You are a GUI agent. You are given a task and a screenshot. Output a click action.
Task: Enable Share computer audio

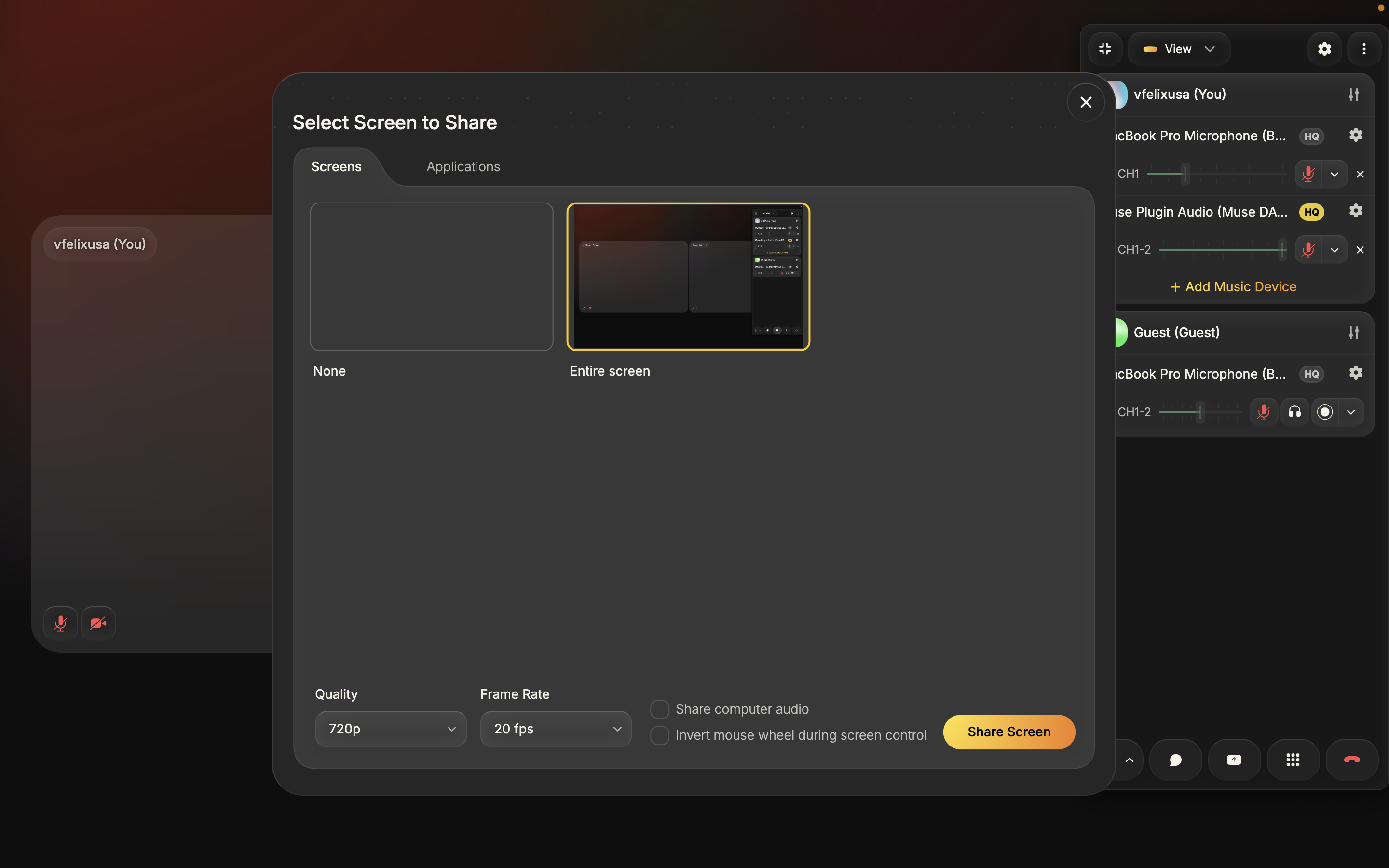(659, 709)
